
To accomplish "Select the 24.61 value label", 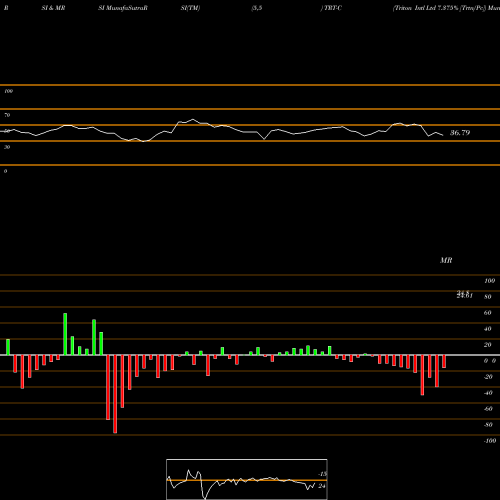I will [465, 295].
